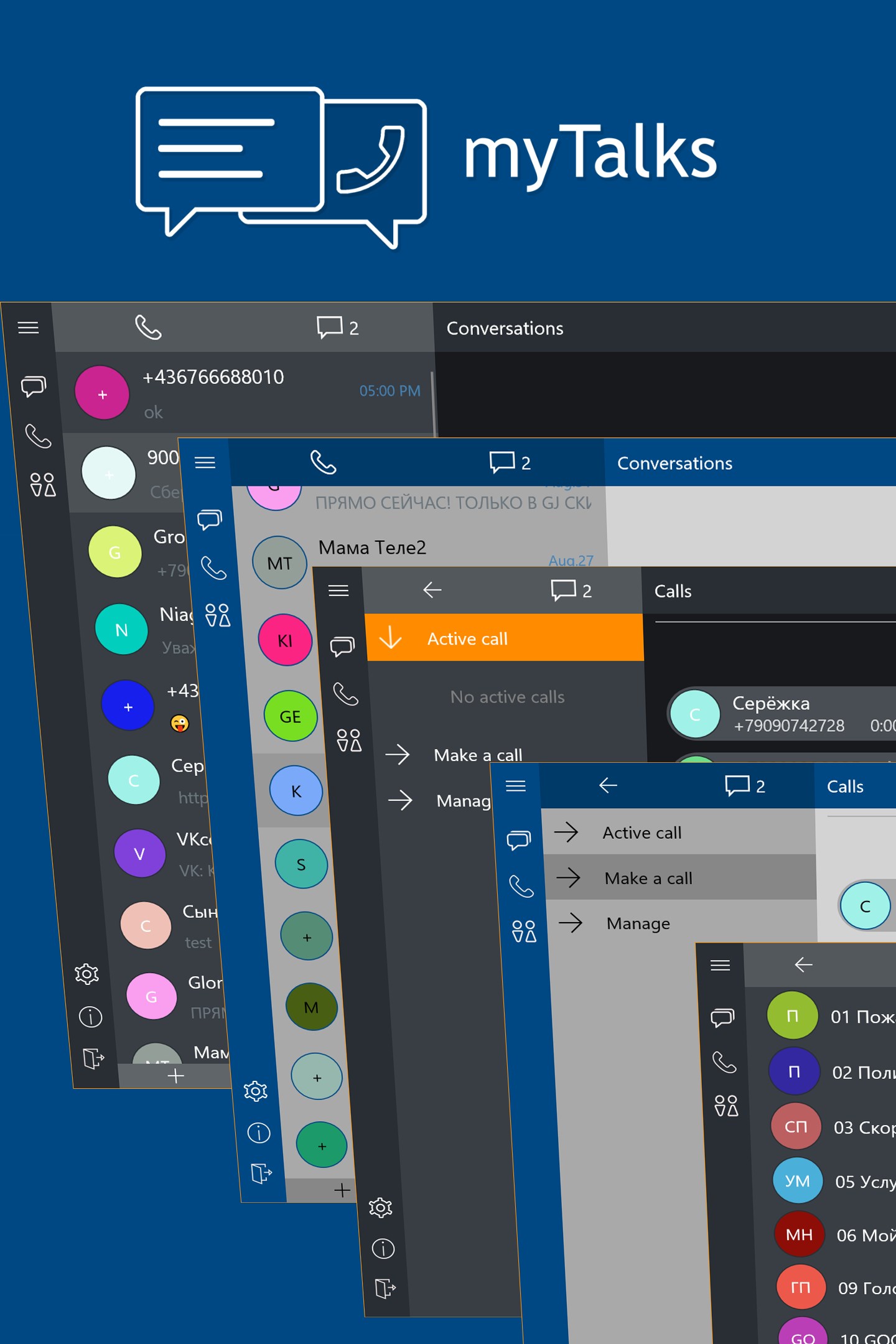The width and height of the screenshot is (896, 1344).
Task: Open the info icon in the dark Calls window
Action: click(x=383, y=1248)
